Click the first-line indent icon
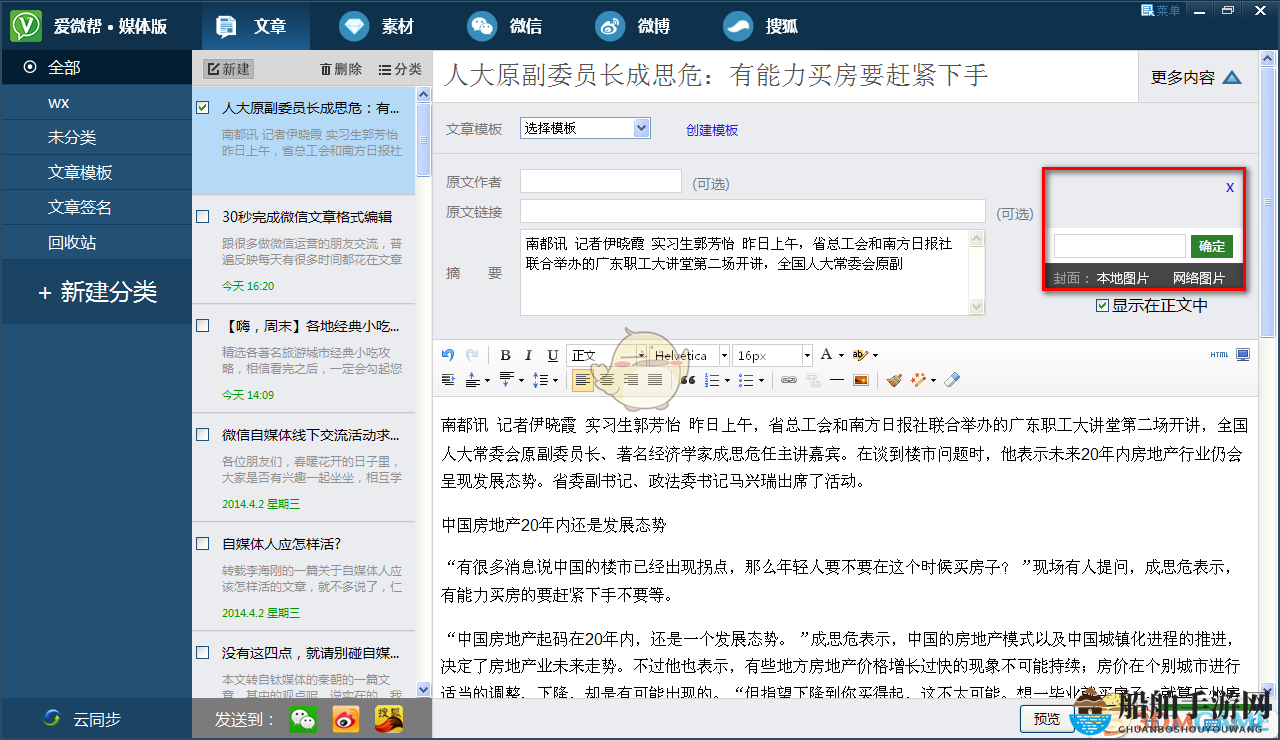Viewport: 1280px width, 740px height. [448, 380]
